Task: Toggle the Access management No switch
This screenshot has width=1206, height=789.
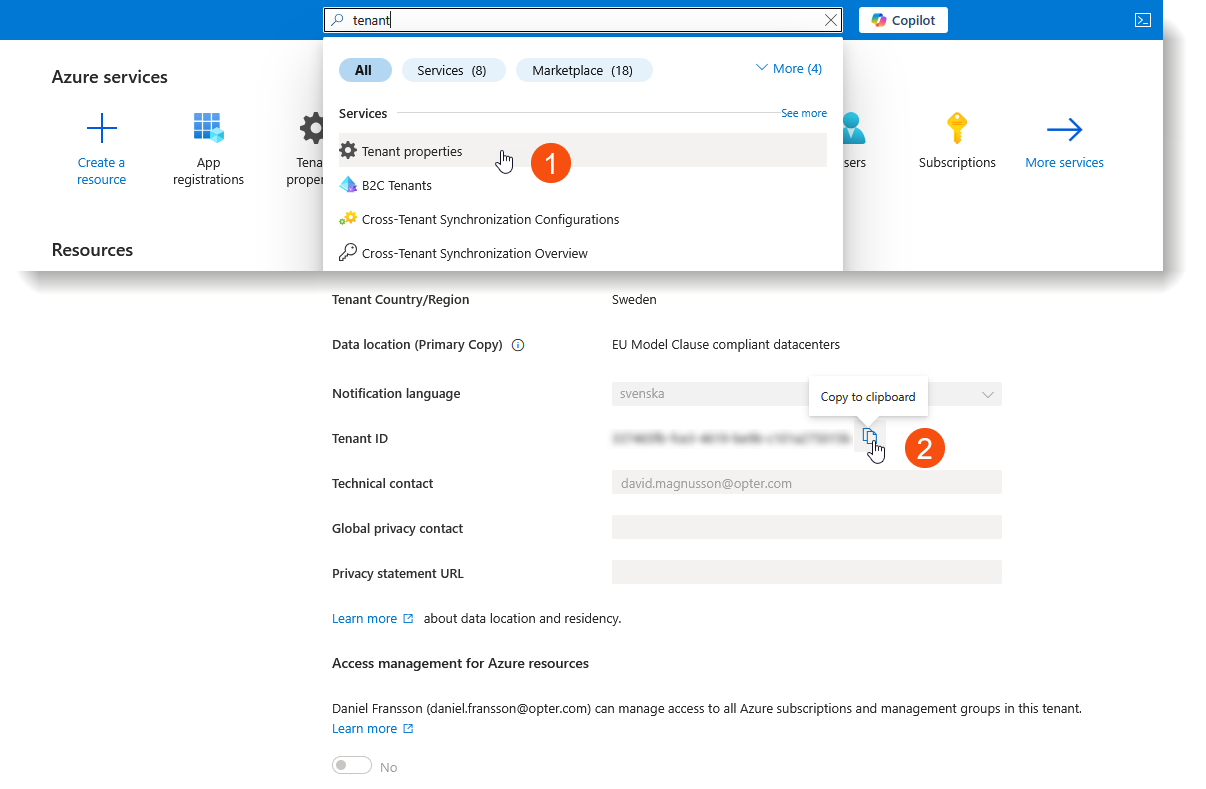Action: 352,766
